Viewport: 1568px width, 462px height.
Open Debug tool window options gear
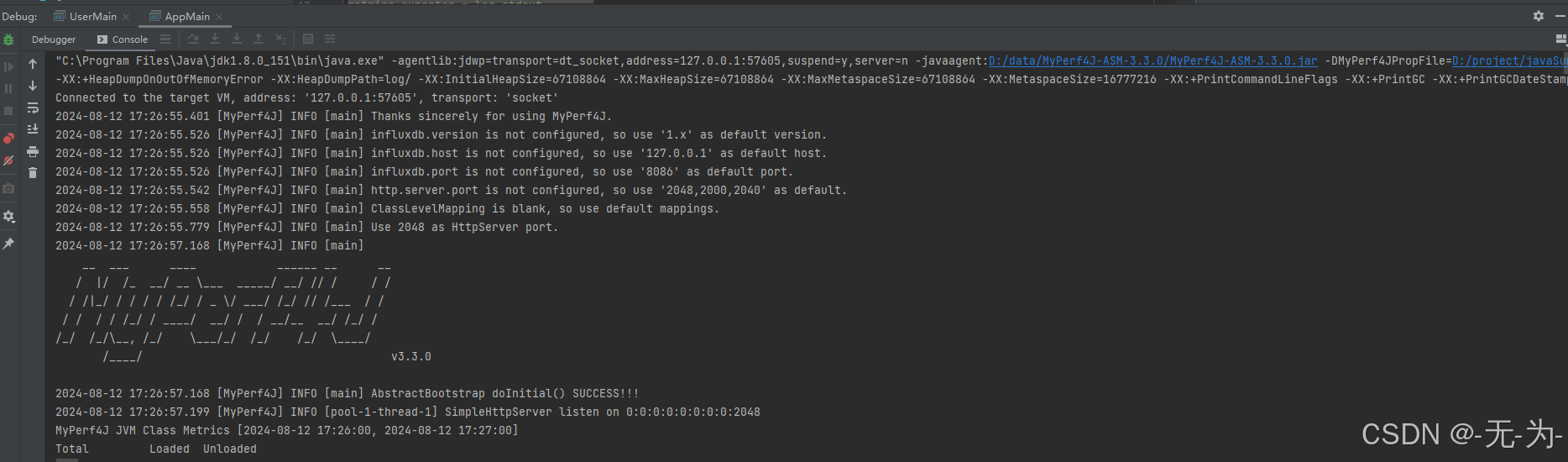1539,16
